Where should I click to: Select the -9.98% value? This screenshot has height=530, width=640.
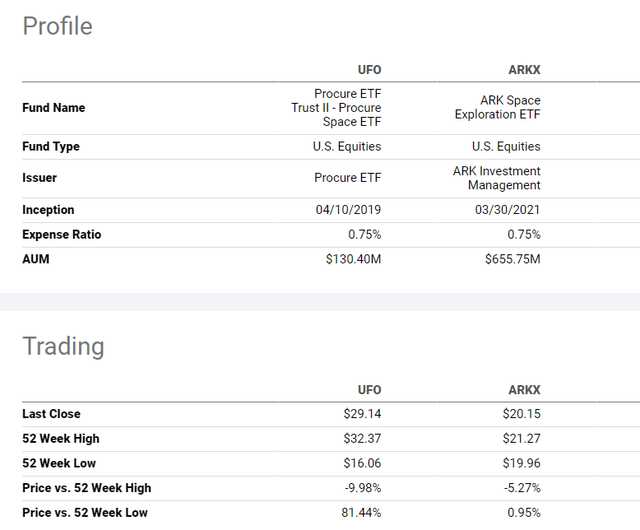[x=363, y=488]
